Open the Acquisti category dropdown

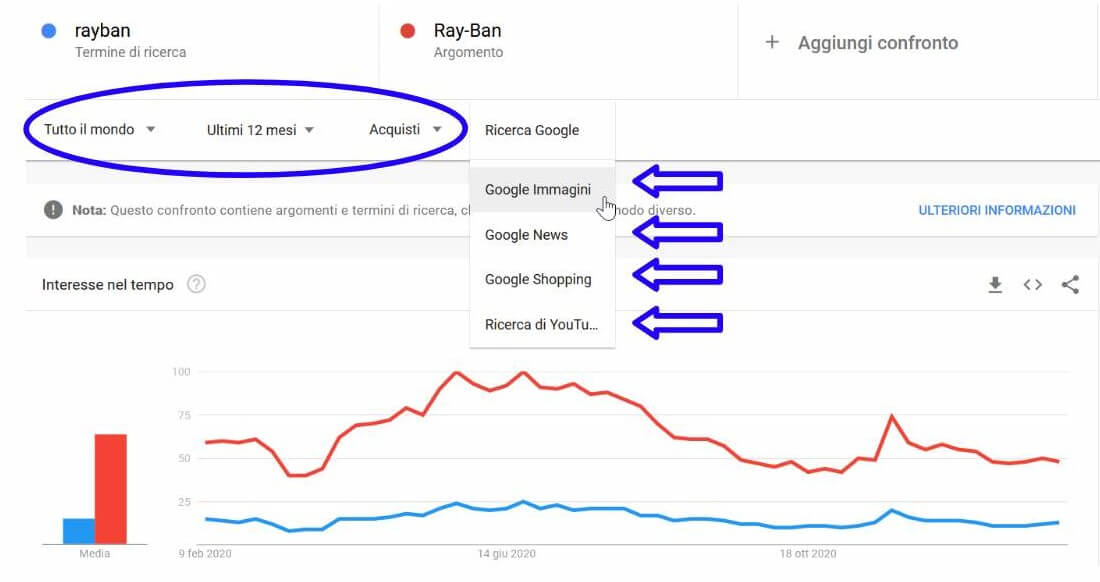[x=405, y=130]
